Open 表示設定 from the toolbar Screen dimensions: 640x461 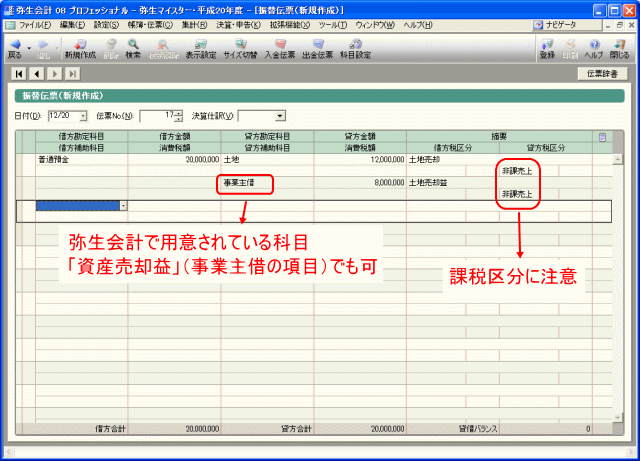200,48
